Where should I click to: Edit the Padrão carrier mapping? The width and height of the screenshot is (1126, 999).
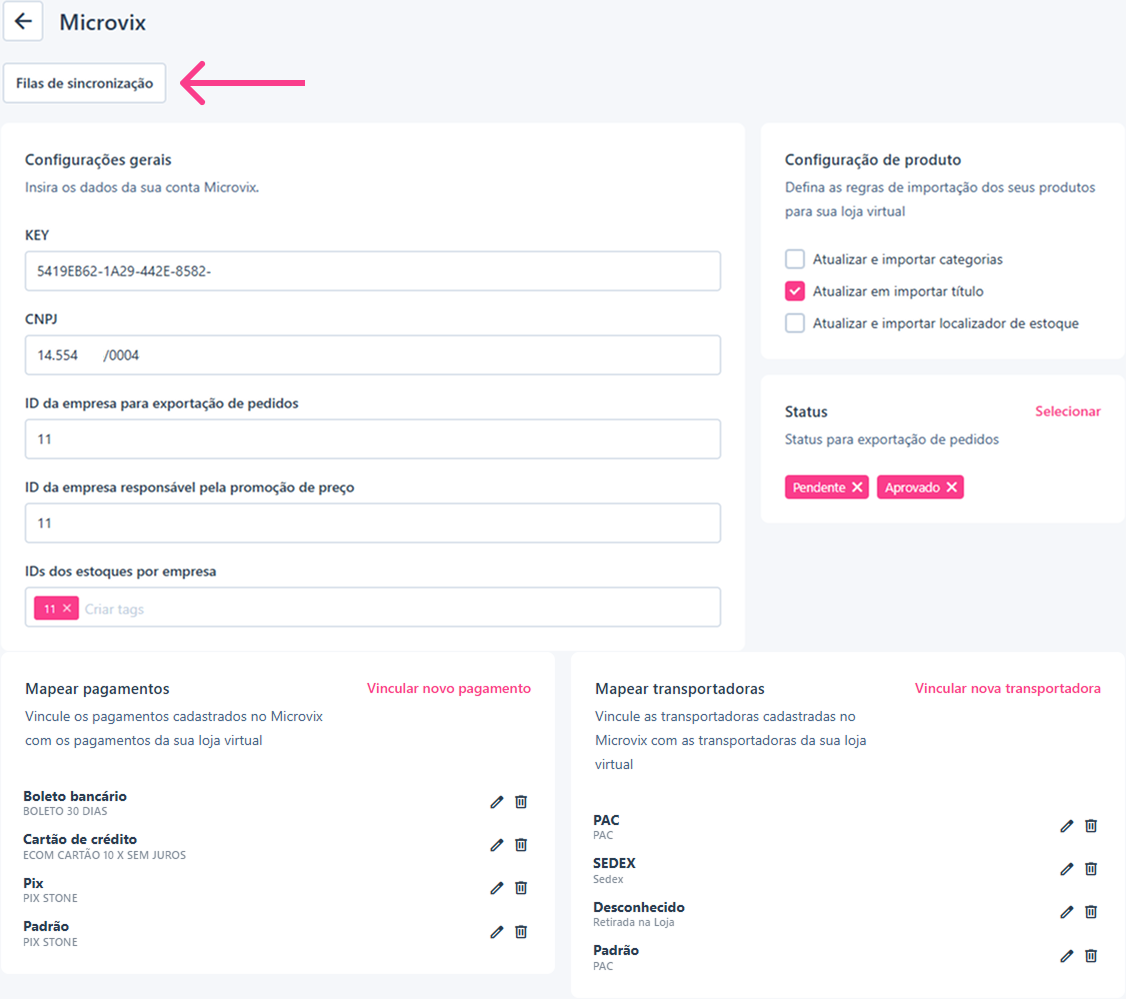click(1067, 956)
